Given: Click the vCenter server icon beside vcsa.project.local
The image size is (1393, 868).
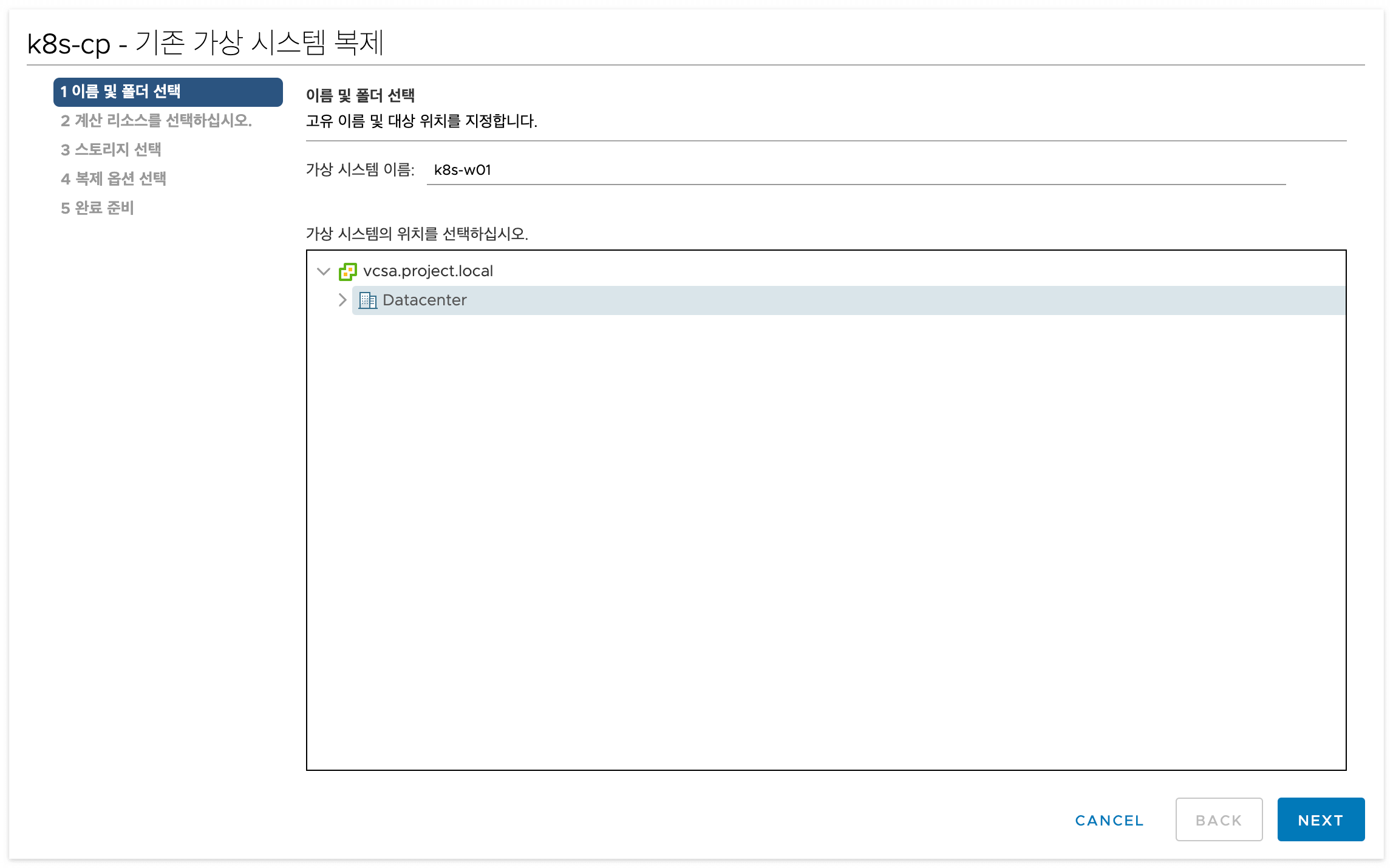Looking at the screenshot, I should pyautogui.click(x=347, y=271).
